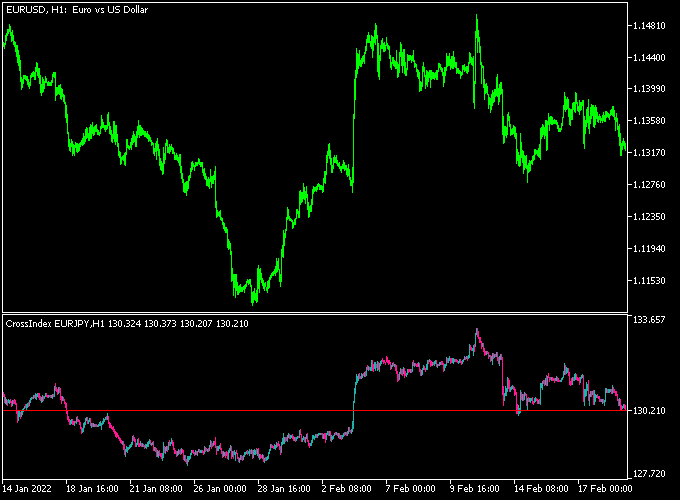
Task: Click the CrossIndex EURJPY,H1 indicator label
Action: tap(127, 324)
